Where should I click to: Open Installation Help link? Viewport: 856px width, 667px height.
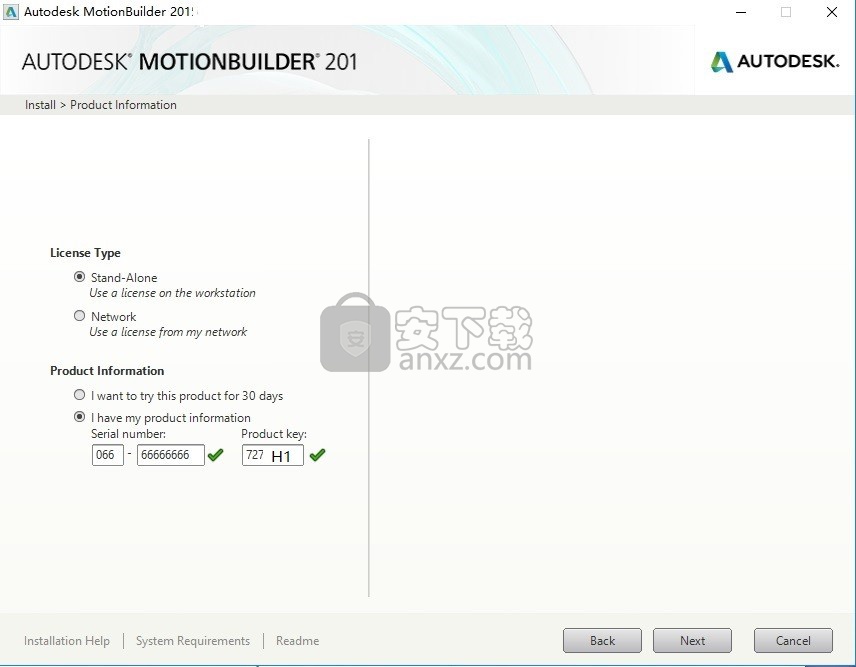(x=67, y=640)
